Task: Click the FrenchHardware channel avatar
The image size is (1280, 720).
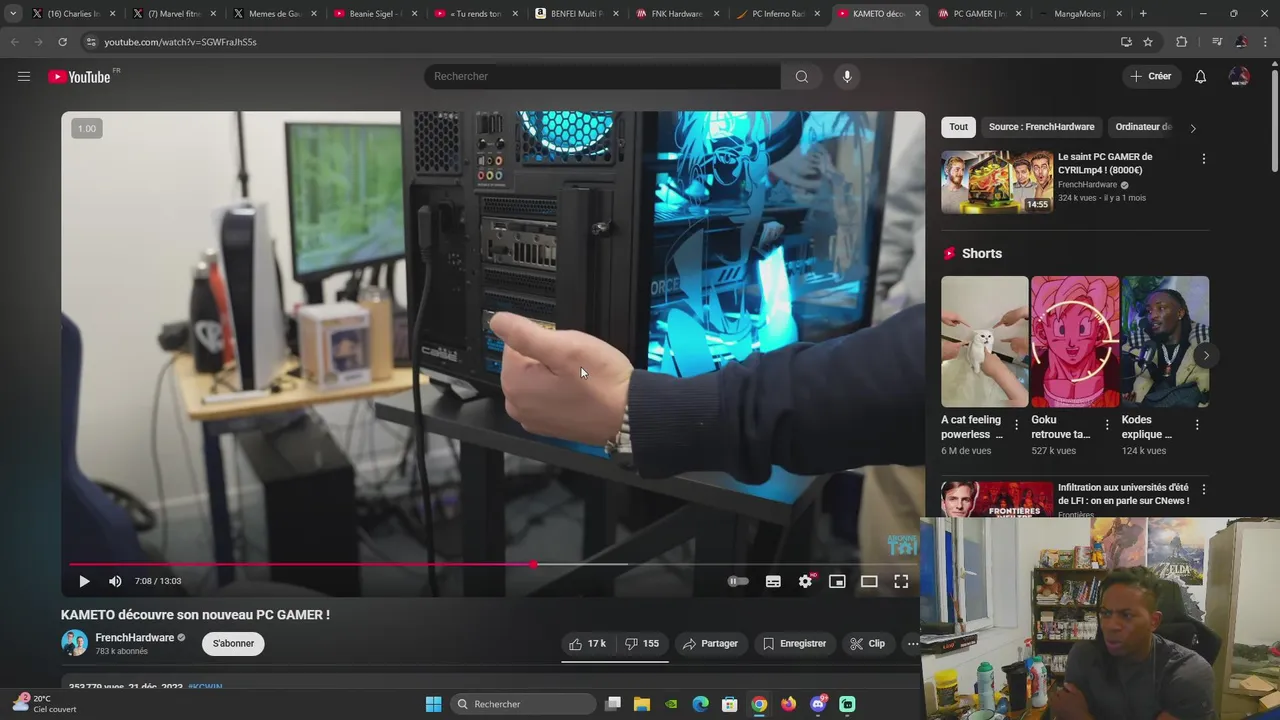Action: coord(74,643)
